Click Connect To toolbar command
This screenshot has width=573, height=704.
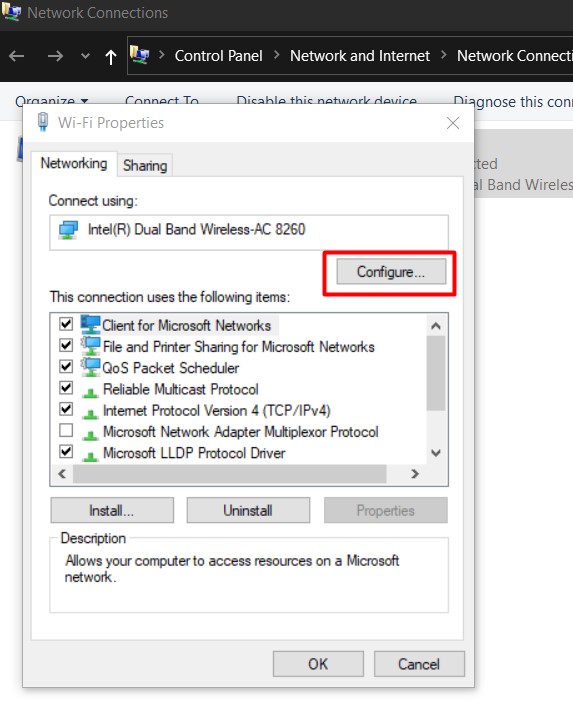click(x=162, y=101)
